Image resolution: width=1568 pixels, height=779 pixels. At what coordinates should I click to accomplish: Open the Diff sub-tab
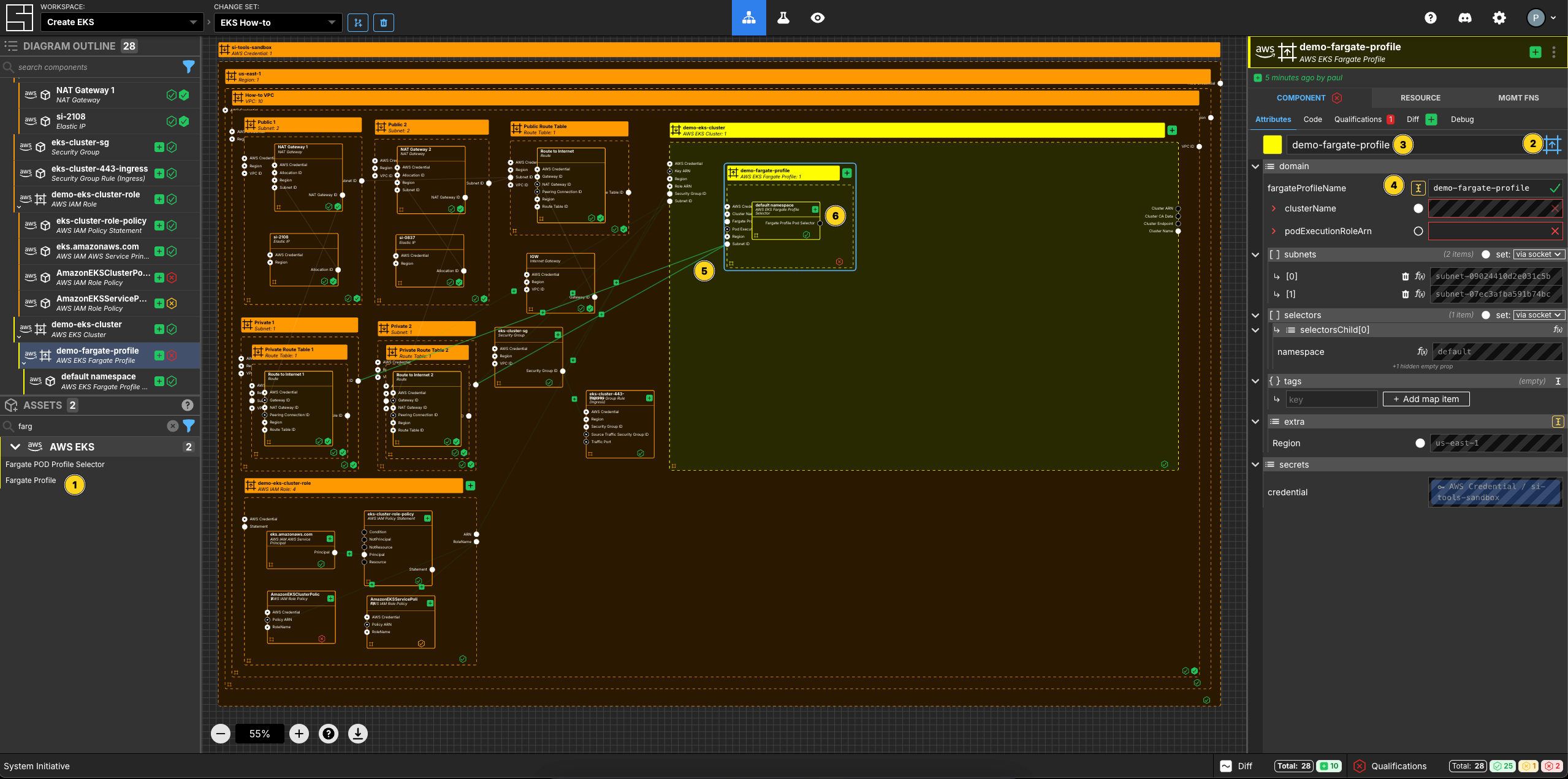pyautogui.click(x=1421, y=120)
